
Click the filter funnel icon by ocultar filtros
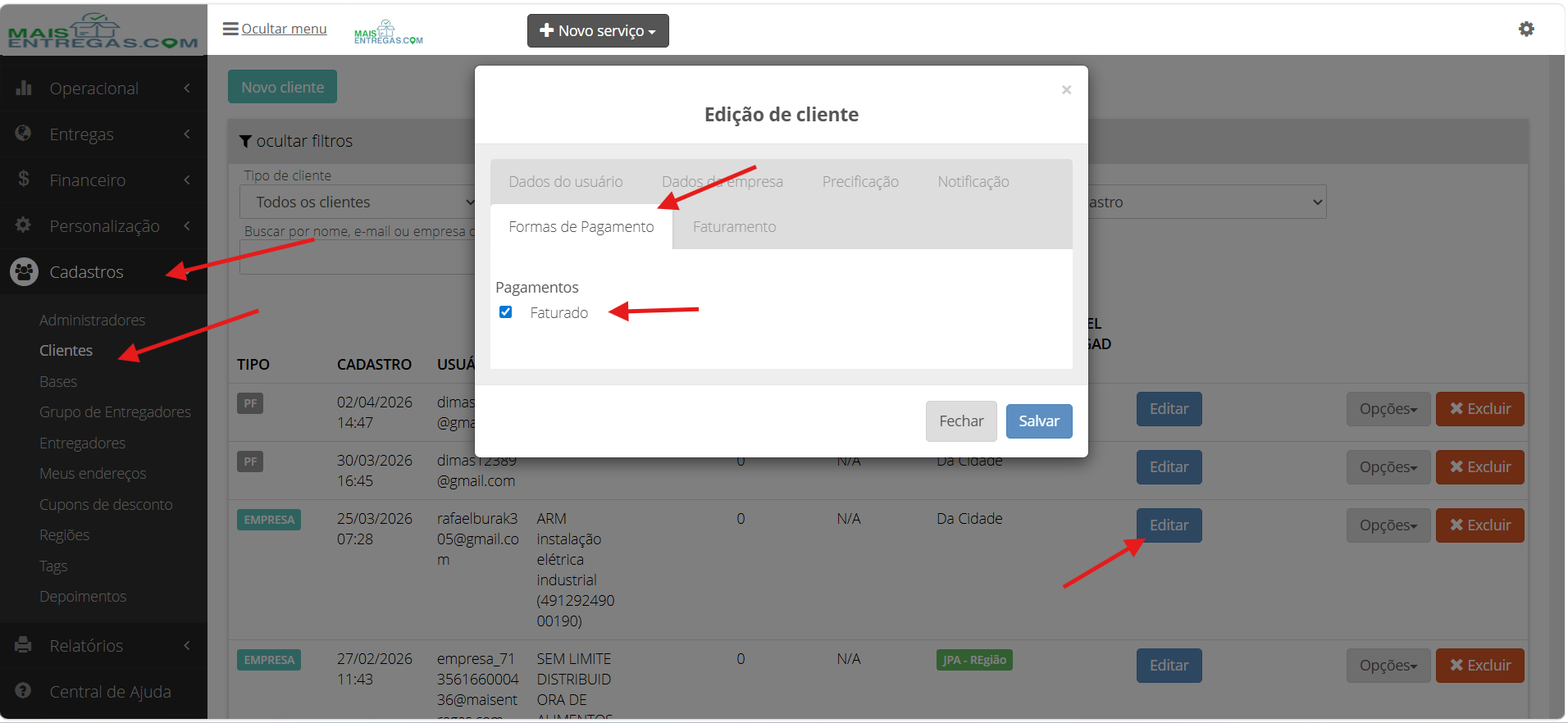click(245, 141)
